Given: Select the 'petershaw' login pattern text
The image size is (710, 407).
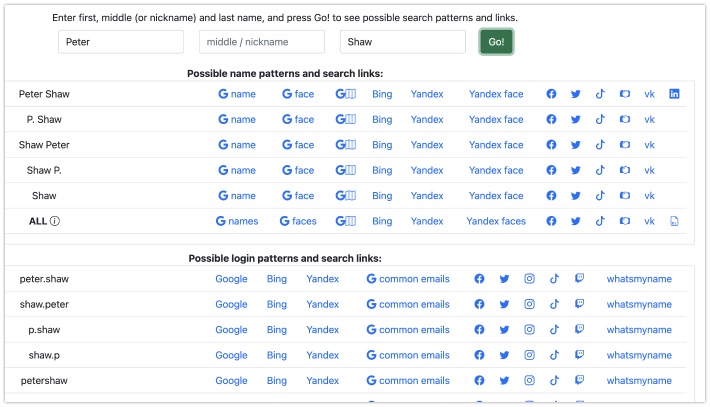Looking at the screenshot, I should [44, 381].
